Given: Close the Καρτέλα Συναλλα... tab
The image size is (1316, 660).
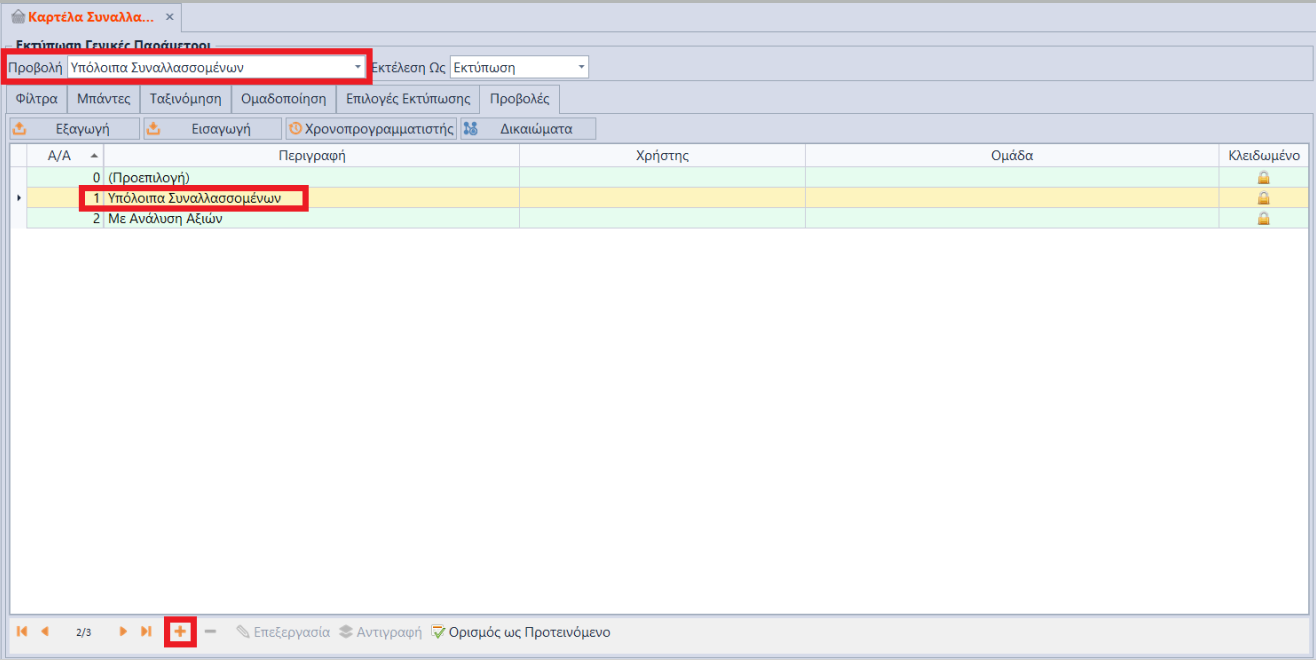Looking at the screenshot, I should [x=170, y=18].
